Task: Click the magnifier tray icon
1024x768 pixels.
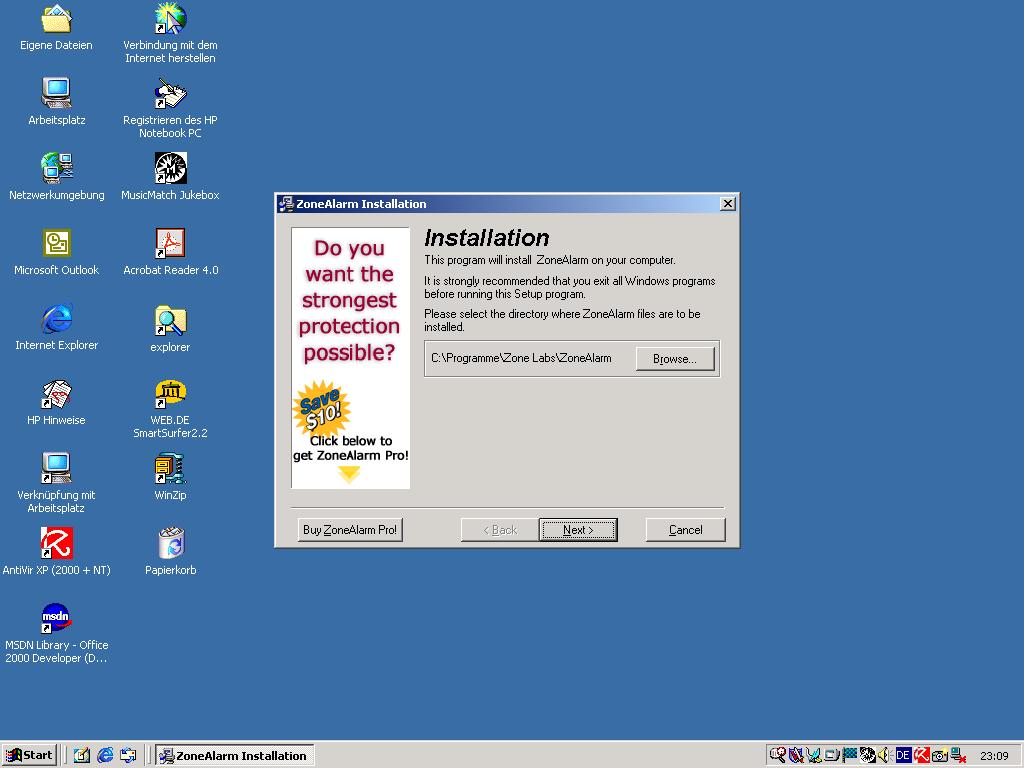Action: 777,756
